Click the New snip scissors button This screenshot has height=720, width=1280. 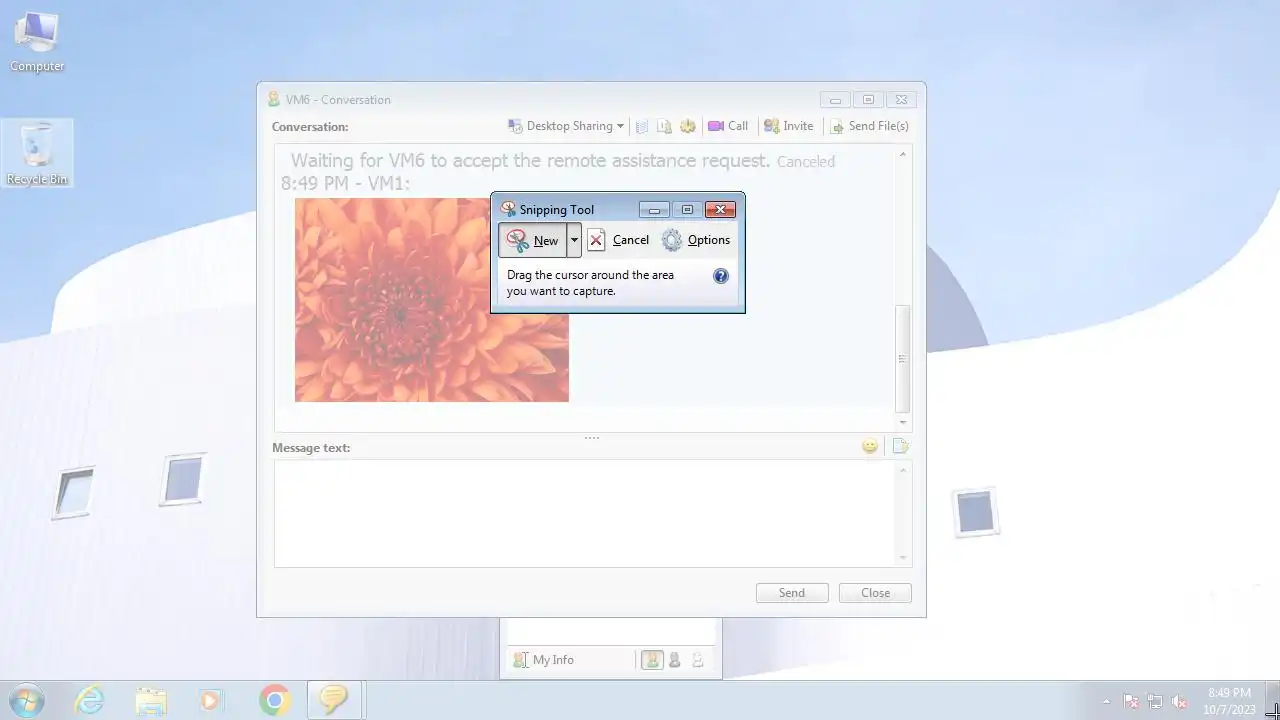pyautogui.click(x=533, y=240)
